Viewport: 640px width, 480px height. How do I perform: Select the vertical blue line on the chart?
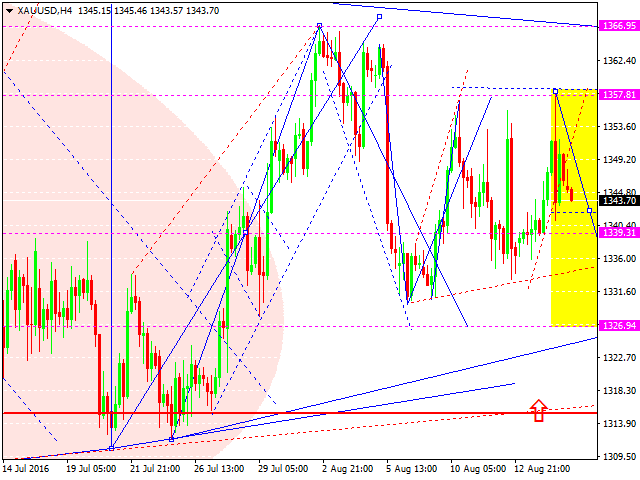point(111,229)
